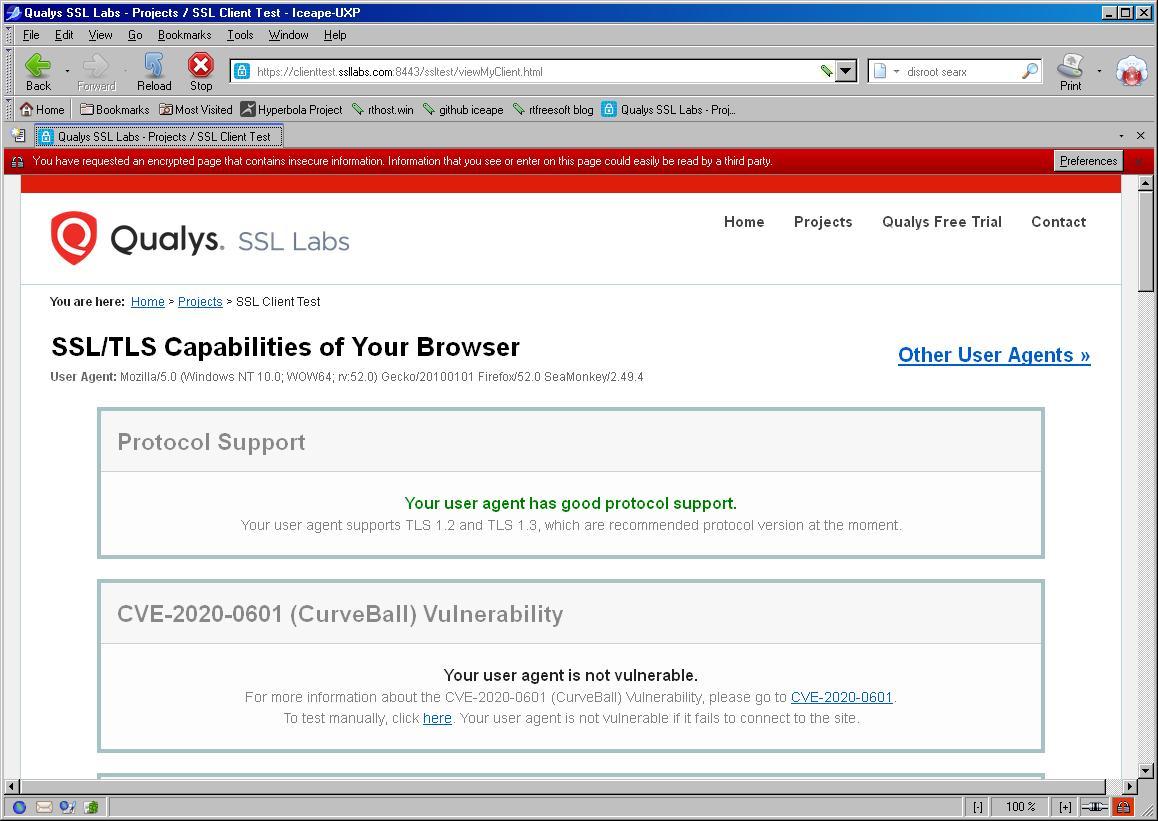1158x821 pixels.
Task: Open the CVE-2020-0601 information link
Action: [x=842, y=697]
